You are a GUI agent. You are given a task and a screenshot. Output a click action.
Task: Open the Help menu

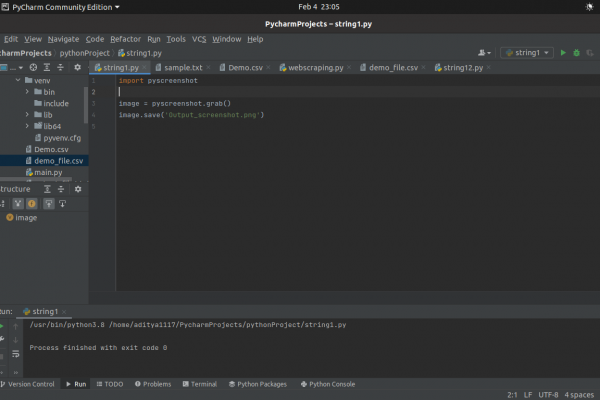pyautogui.click(x=255, y=39)
